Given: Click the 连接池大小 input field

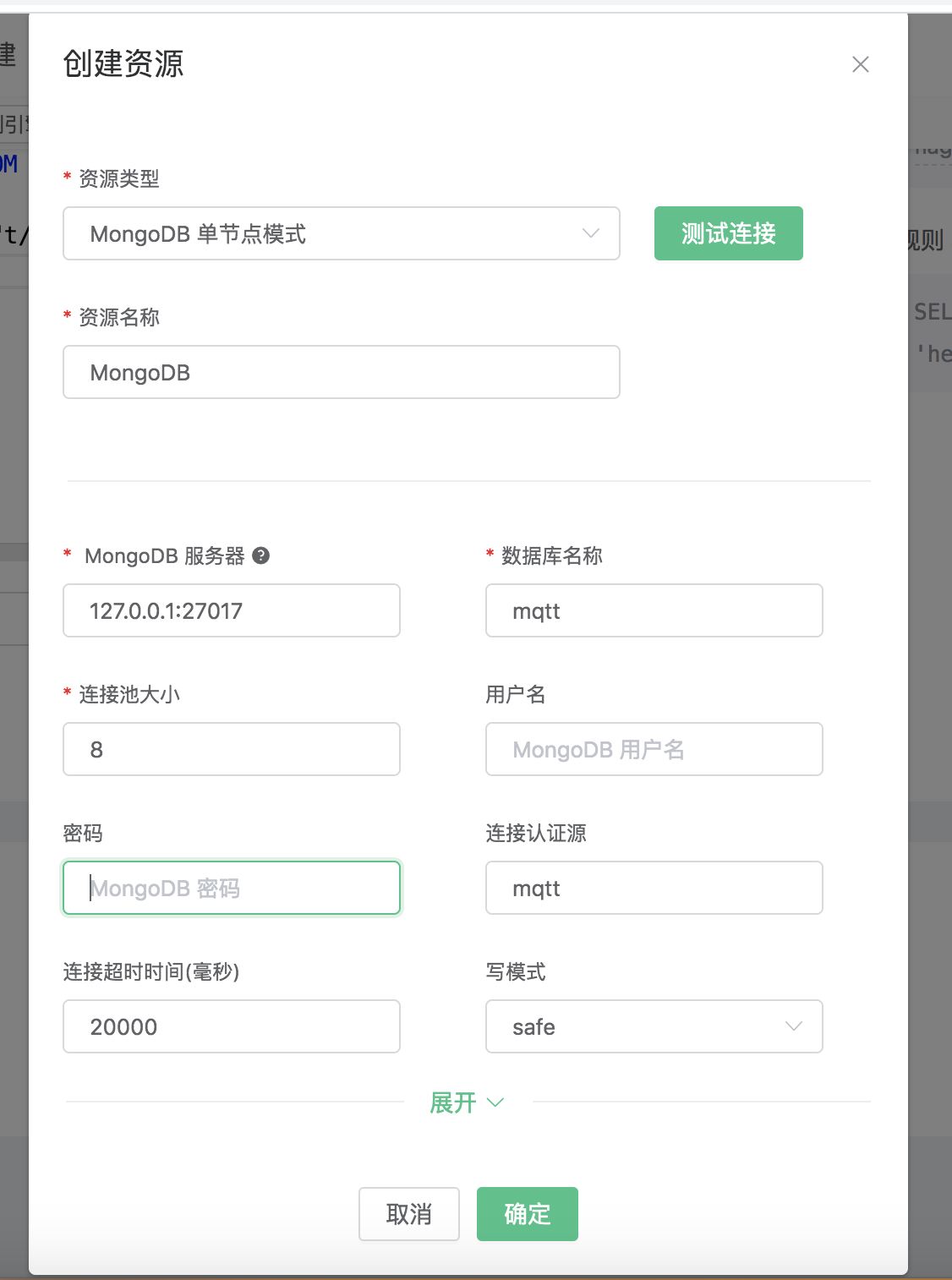Looking at the screenshot, I should 231,749.
